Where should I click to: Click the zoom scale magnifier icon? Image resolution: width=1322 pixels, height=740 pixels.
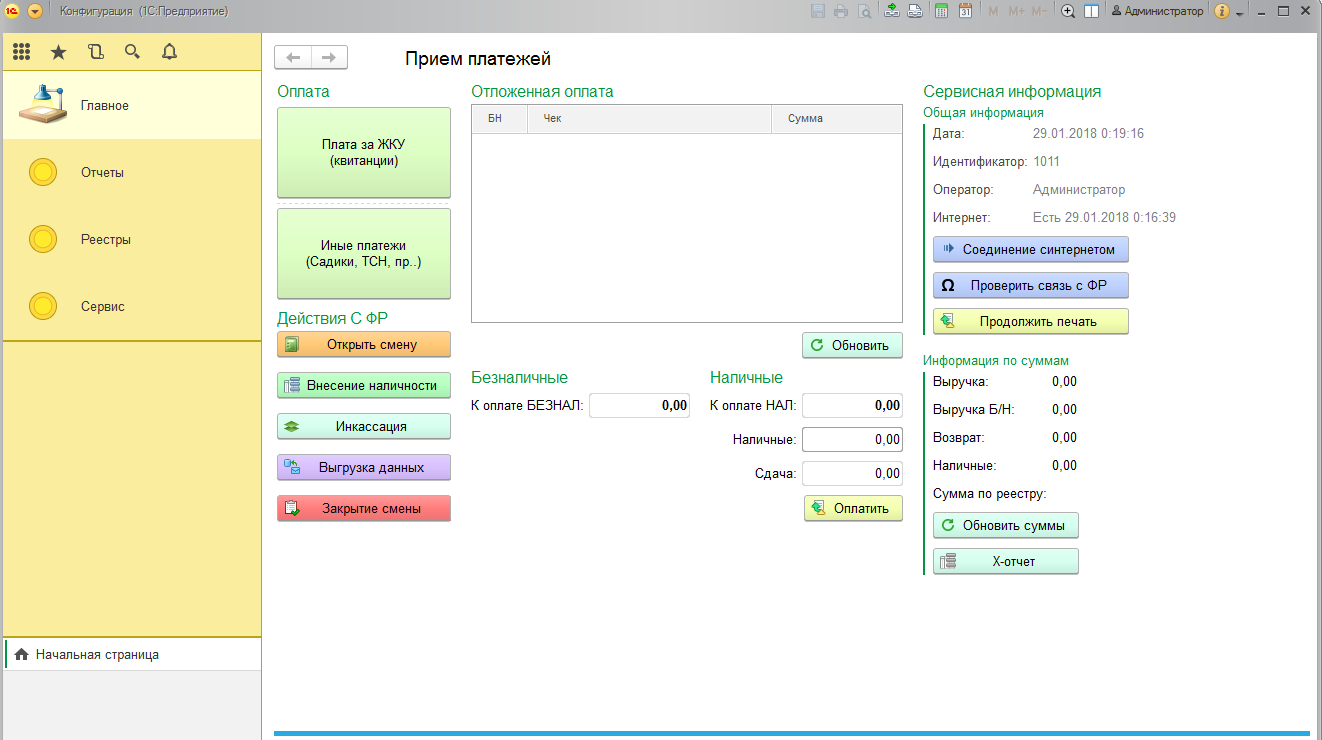pyautogui.click(x=1068, y=11)
